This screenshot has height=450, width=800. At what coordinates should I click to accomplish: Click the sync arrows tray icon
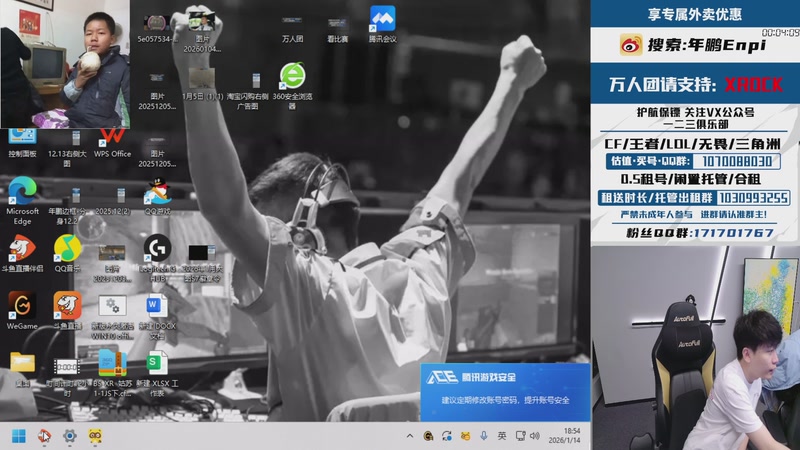[446, 436]
